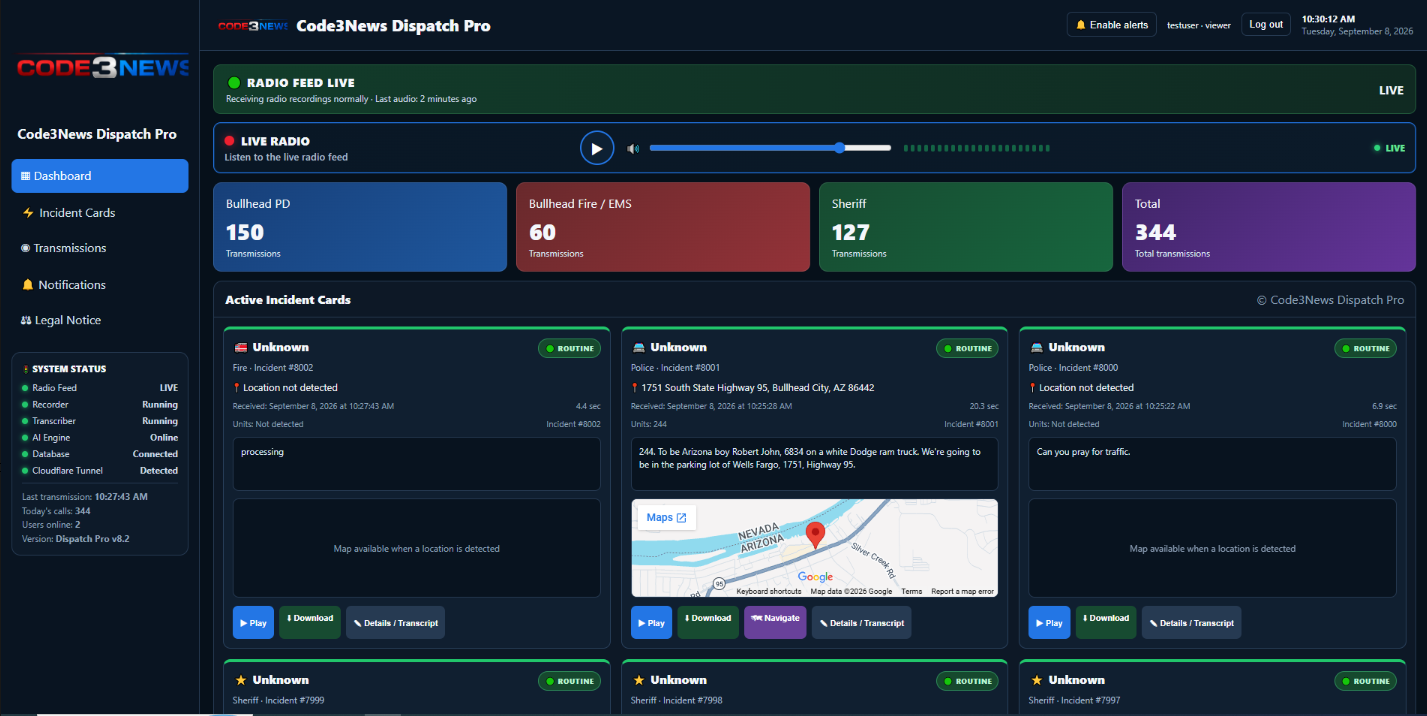Mute the live radio speaker icon

633,149
